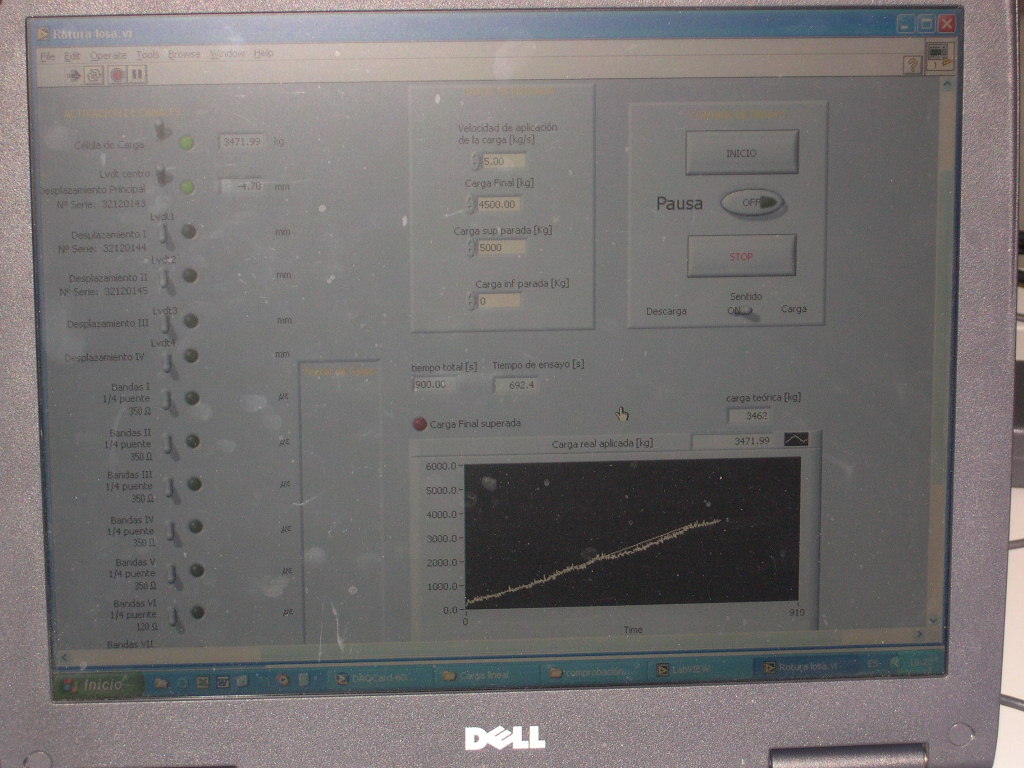Click the INICIO button
The width and height of the screenshot is (1024, 768).
click(x=742, y=153)
